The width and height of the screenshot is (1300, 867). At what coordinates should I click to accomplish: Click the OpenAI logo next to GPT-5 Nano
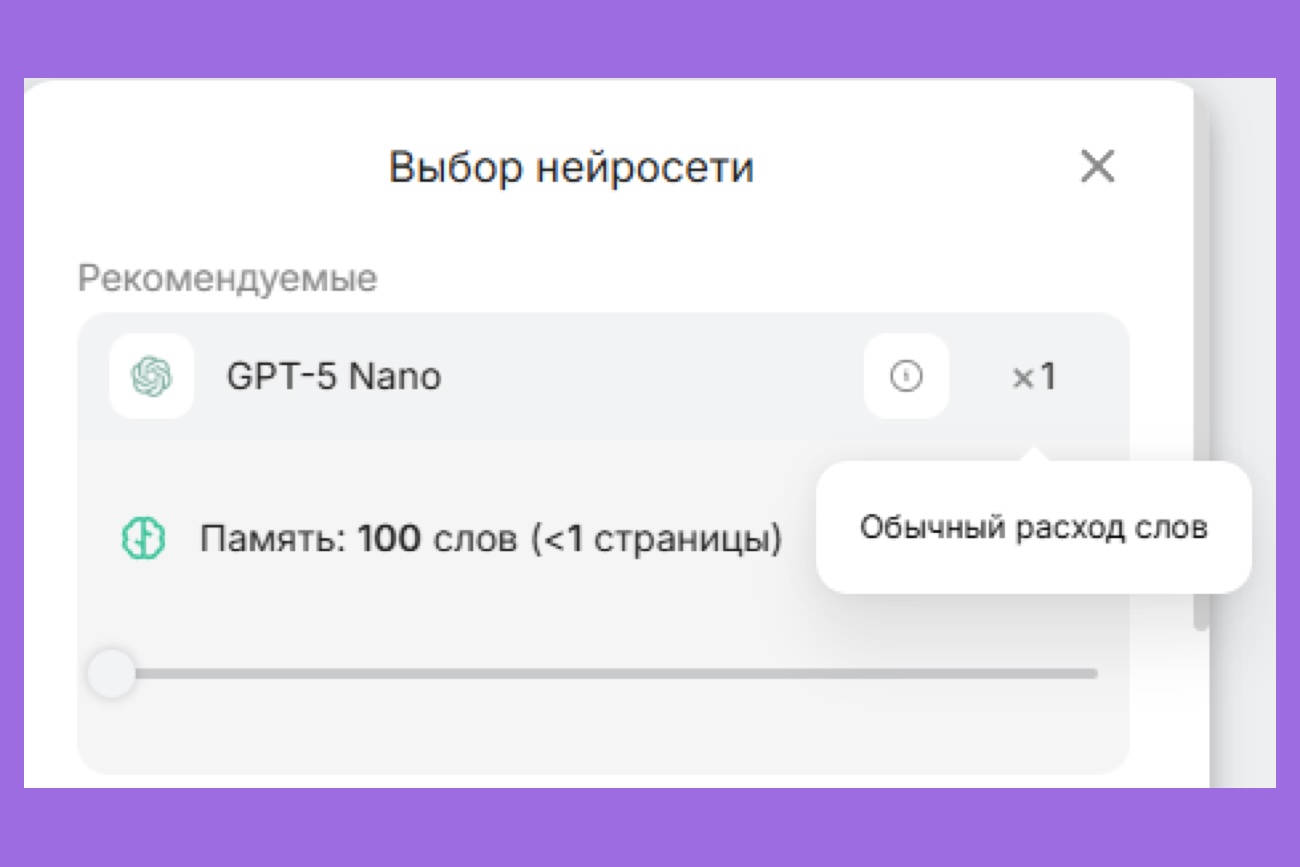pyautogui.click(x=150, y=377)
